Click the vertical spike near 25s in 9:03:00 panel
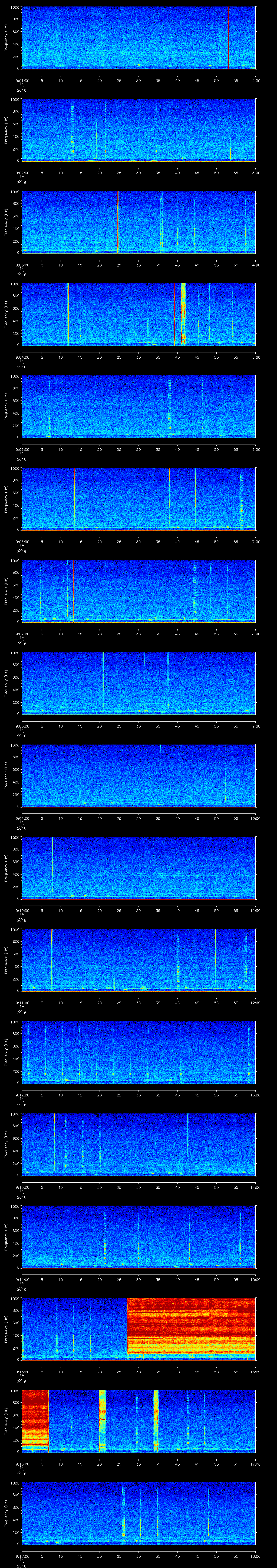 coord(118,222)
